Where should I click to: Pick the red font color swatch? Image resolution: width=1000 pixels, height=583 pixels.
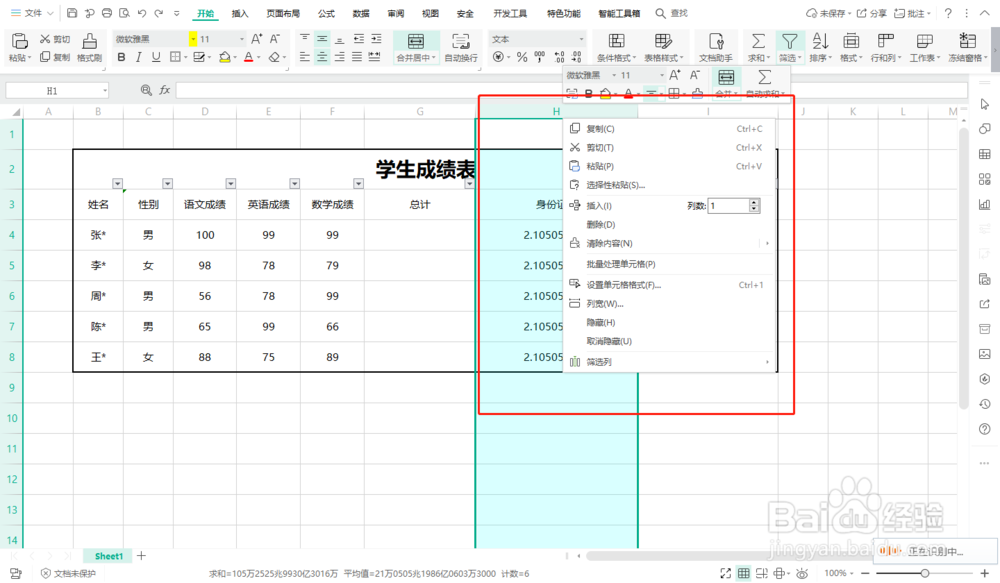(x=247, y=60)
